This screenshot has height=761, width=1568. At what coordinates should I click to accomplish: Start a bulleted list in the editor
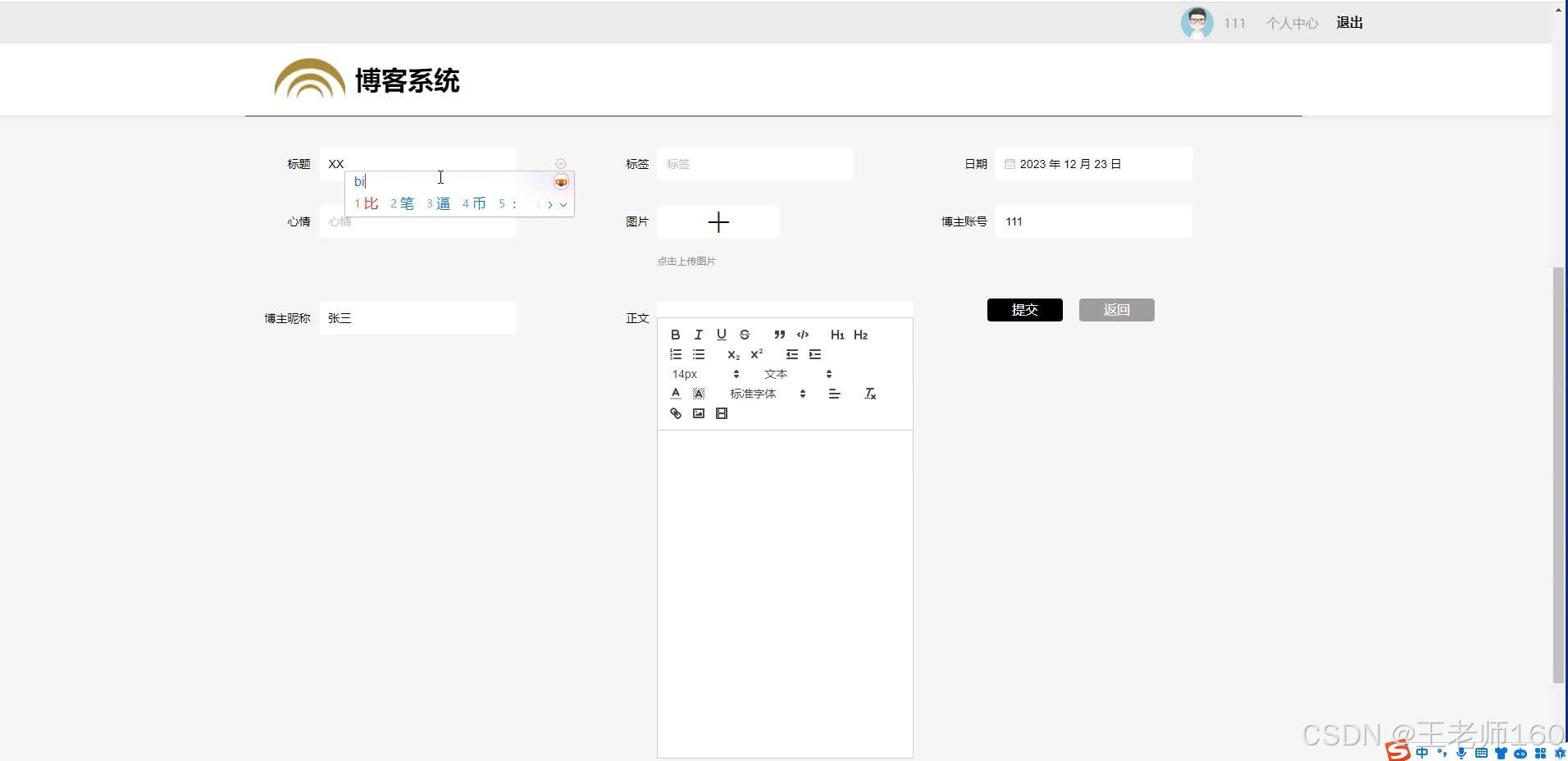pos(699,354)
